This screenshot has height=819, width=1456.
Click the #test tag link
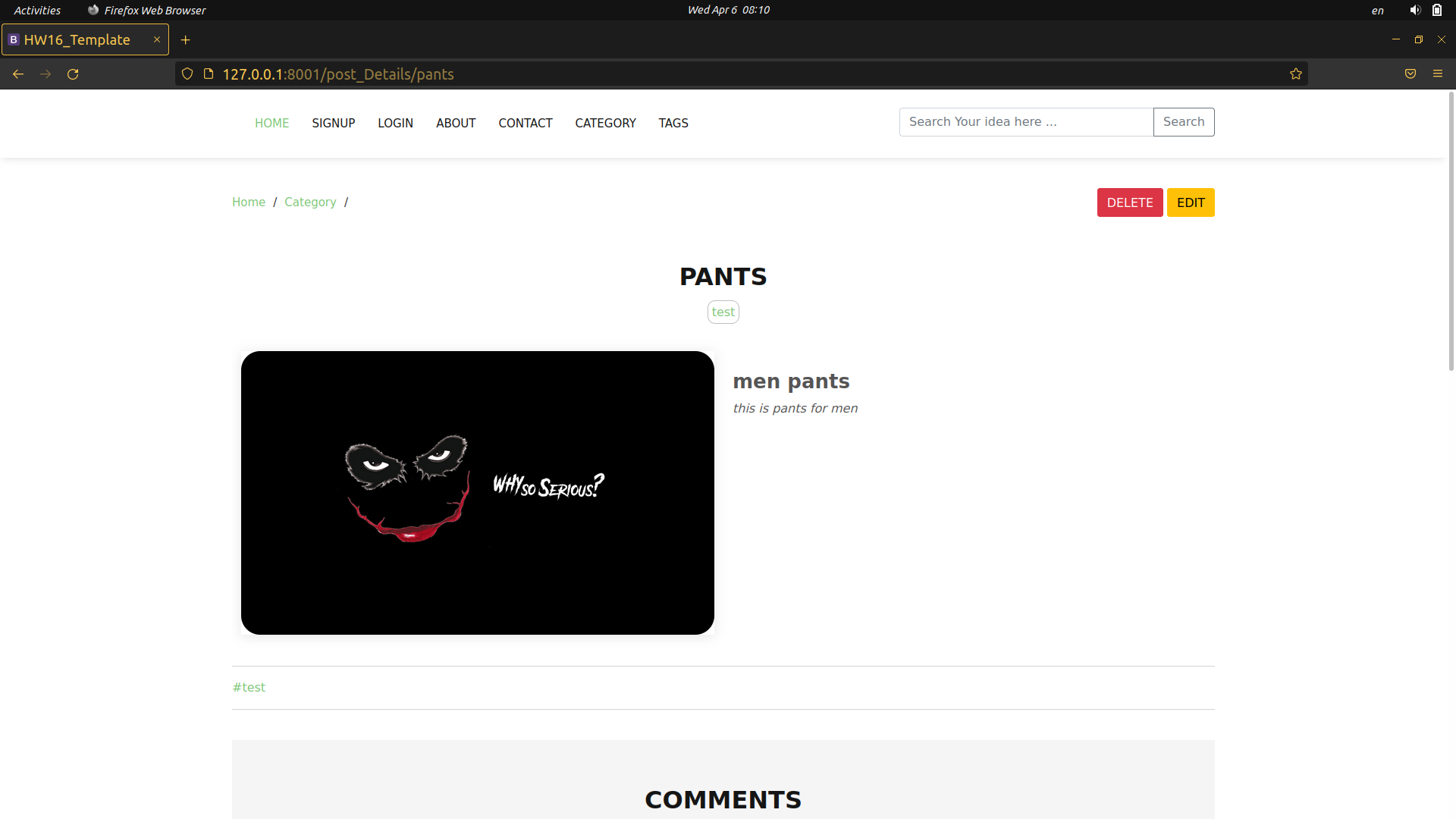[x=249, y=687]
